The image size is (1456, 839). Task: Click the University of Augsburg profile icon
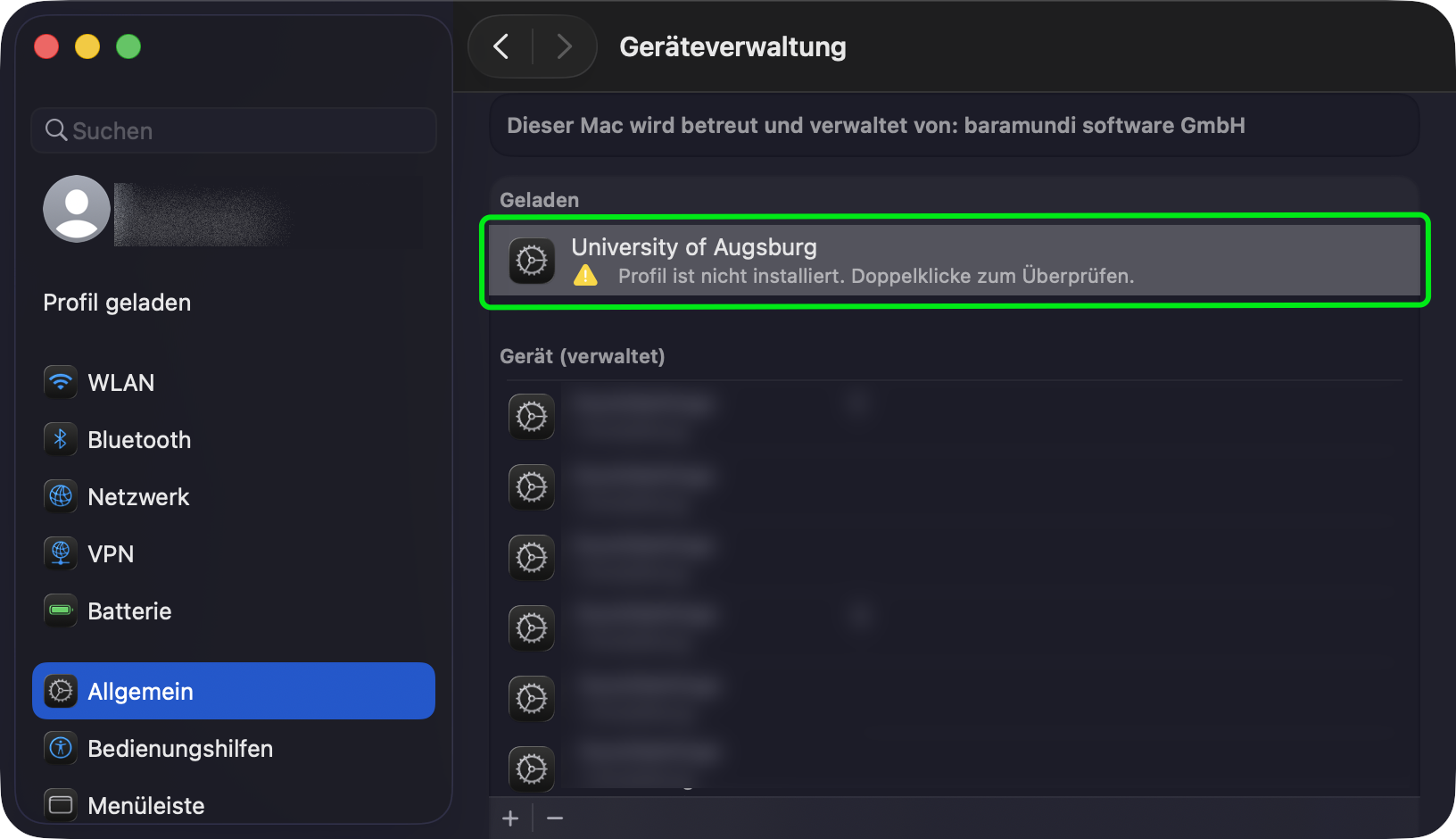click(x=532, y=261)
